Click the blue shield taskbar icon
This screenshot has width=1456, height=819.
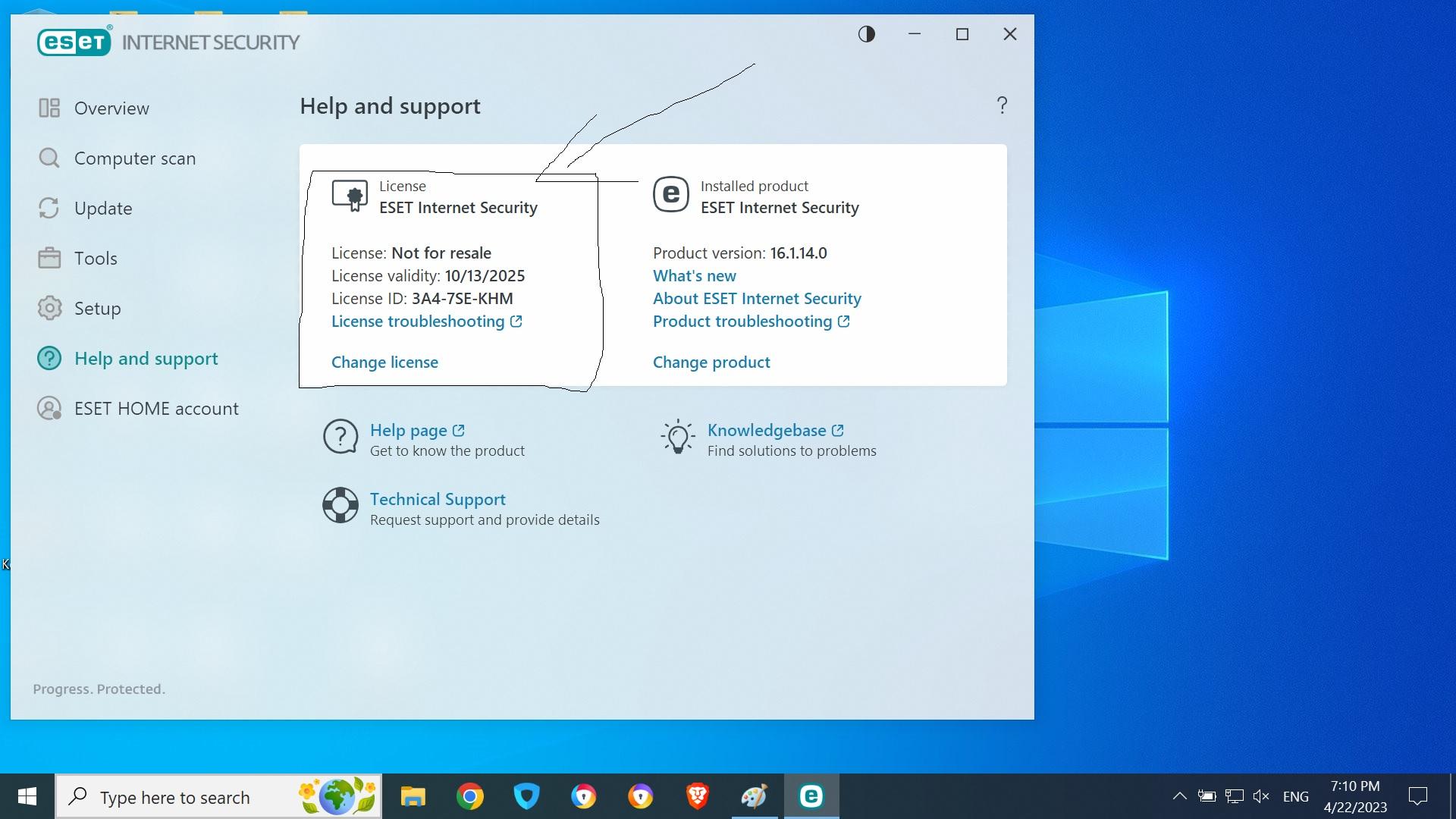coord(527,796)
